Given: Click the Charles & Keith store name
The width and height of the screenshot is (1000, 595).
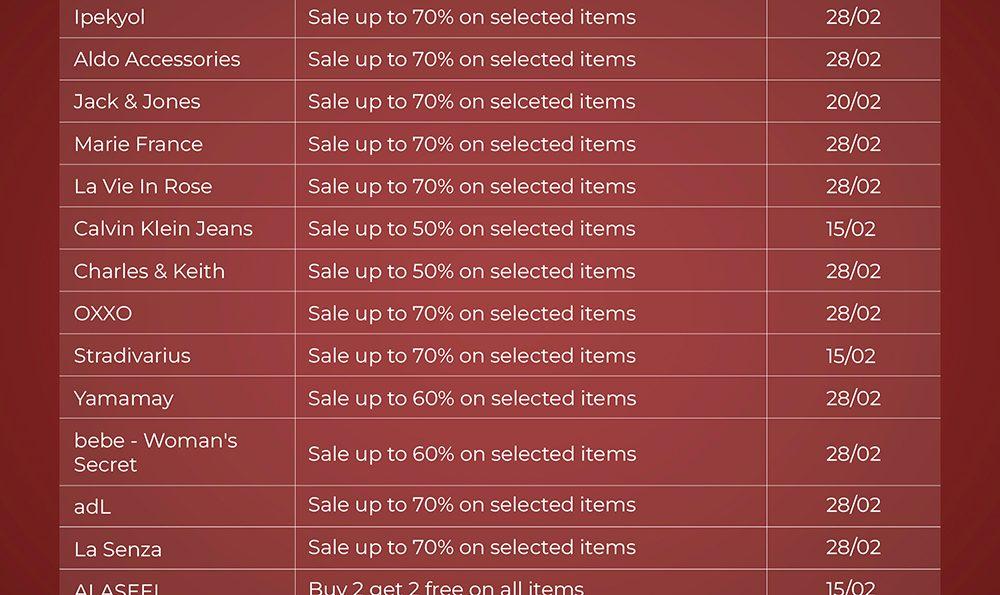Looking at the screenshot, I should pyautogui.click(x=149, y=271).
